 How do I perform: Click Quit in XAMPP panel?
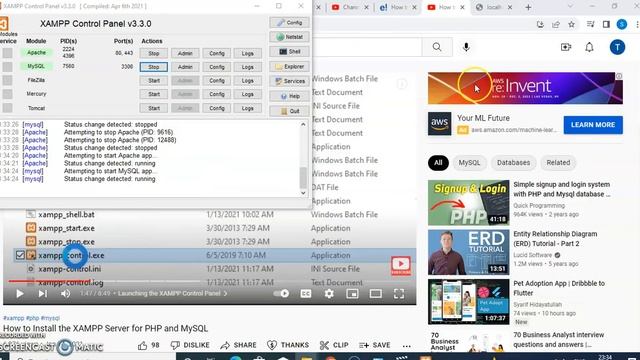289,111
